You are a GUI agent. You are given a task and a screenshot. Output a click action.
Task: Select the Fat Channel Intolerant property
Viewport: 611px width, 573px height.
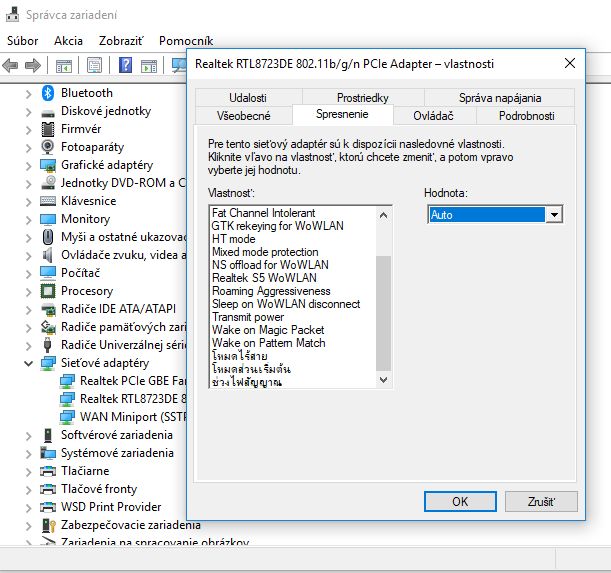[263, 213]
